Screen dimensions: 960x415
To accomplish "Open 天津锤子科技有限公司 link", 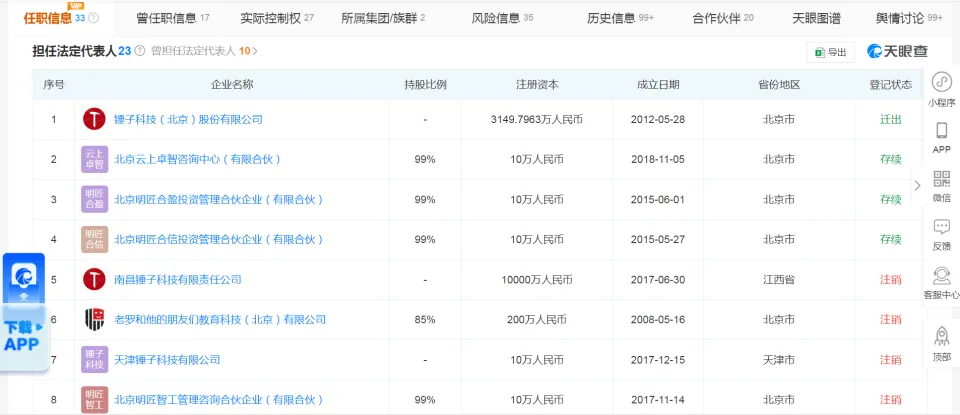I will pos(167,359).
